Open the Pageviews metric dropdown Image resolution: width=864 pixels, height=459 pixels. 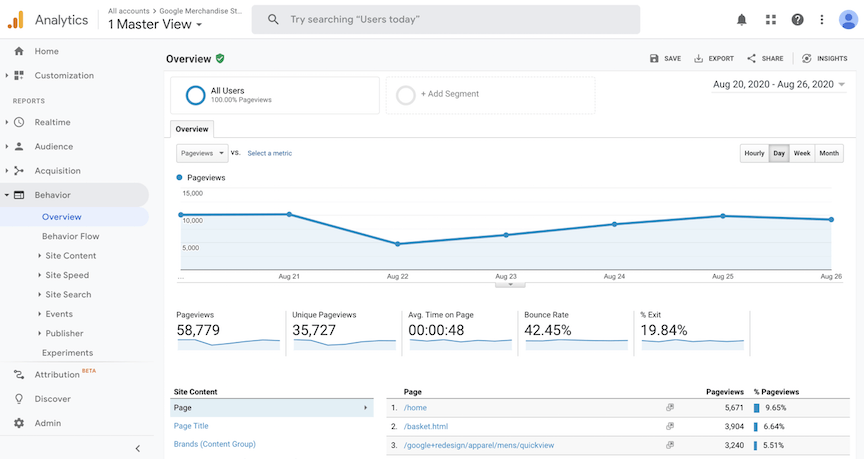[202, 153]
